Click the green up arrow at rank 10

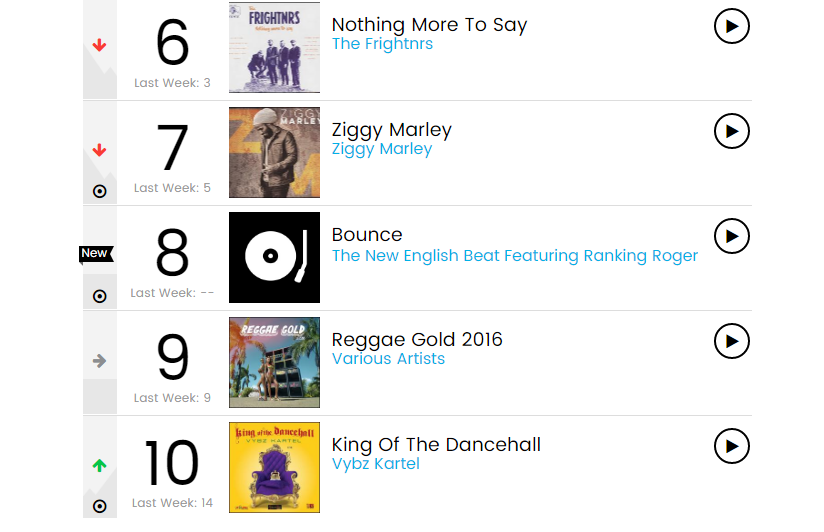(x=99, y=466)
